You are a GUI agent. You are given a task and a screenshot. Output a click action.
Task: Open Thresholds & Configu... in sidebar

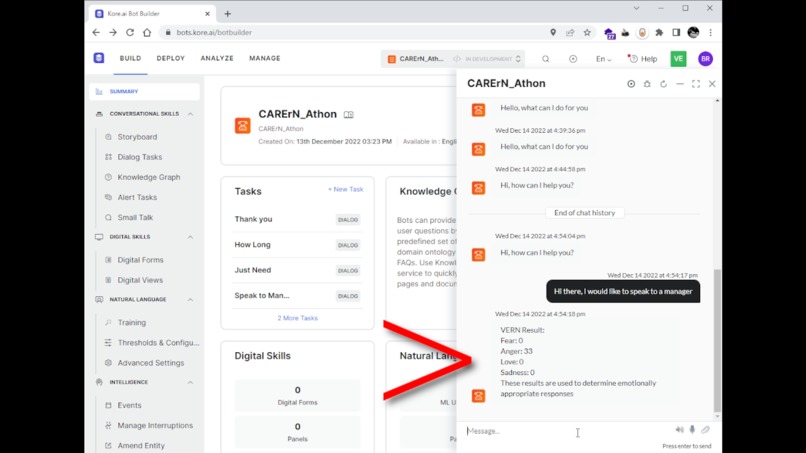[158, 342]
